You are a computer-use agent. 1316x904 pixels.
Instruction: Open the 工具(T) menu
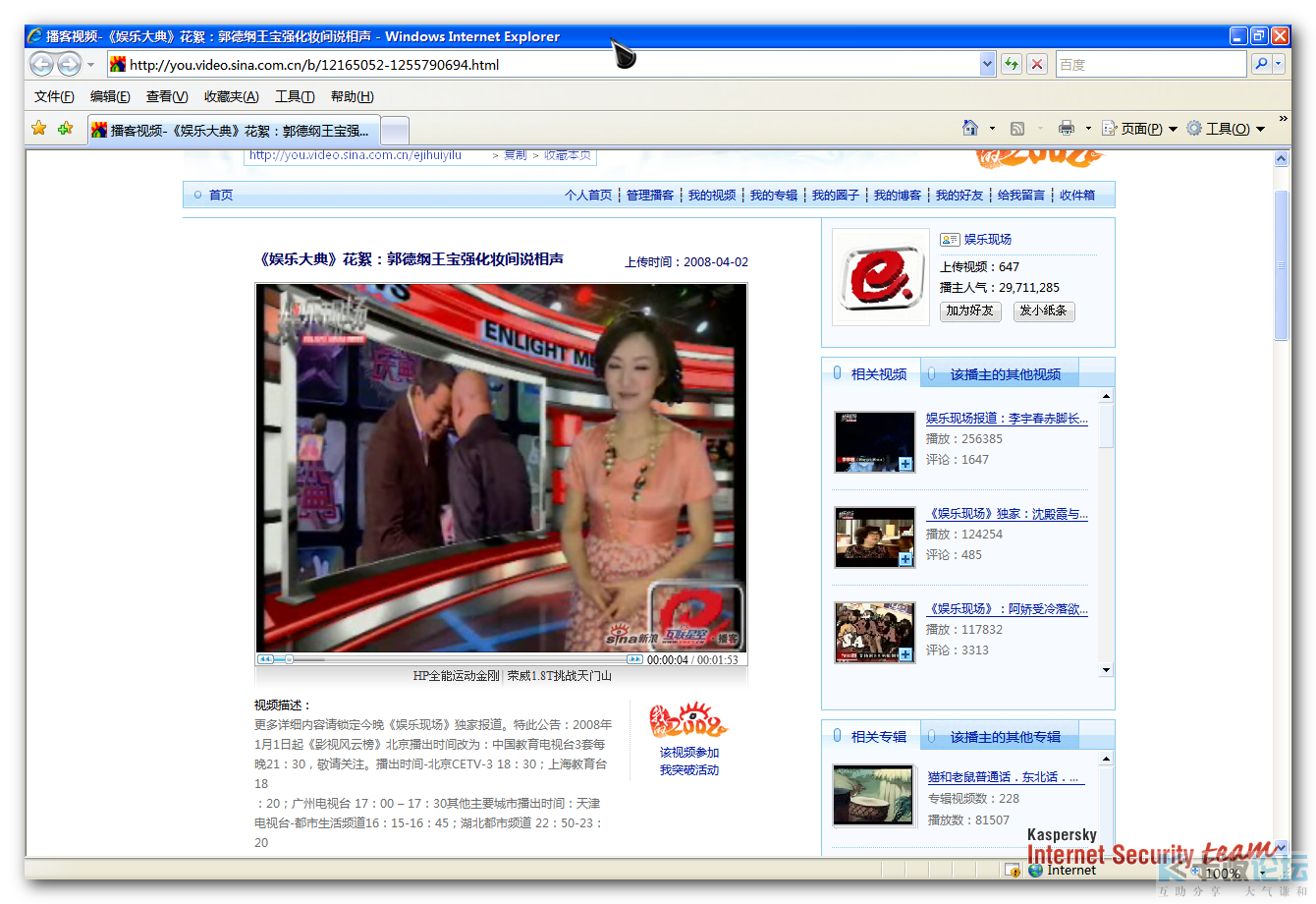295,96
